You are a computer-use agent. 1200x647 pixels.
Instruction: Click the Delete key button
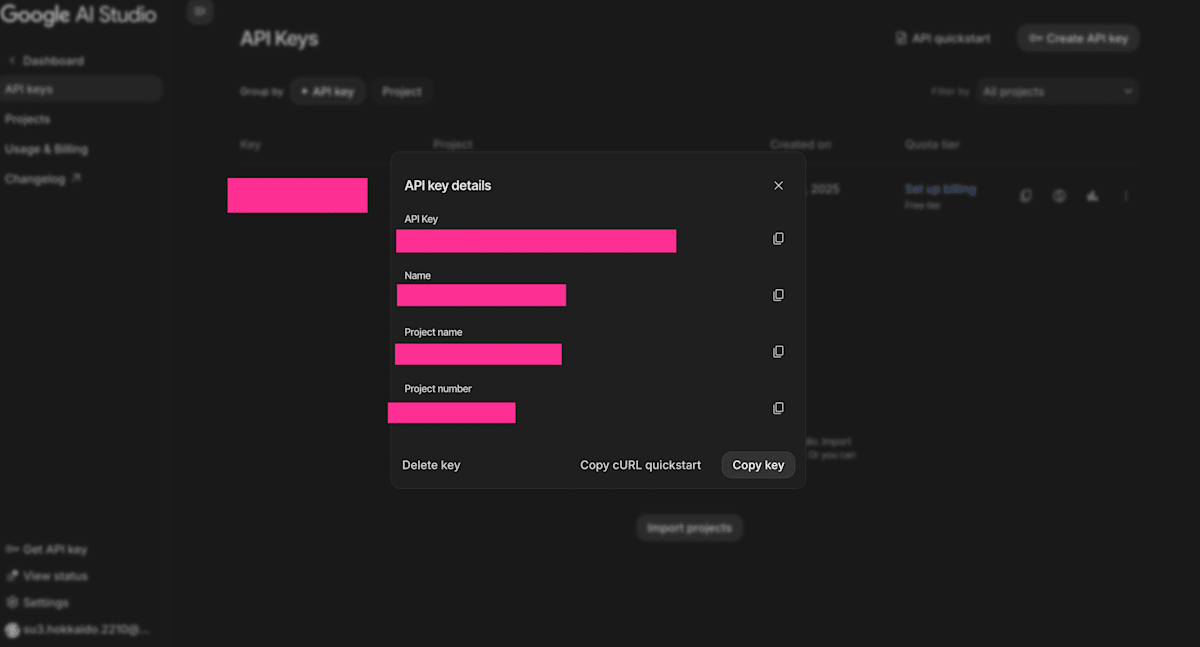[x=431, y=465]
